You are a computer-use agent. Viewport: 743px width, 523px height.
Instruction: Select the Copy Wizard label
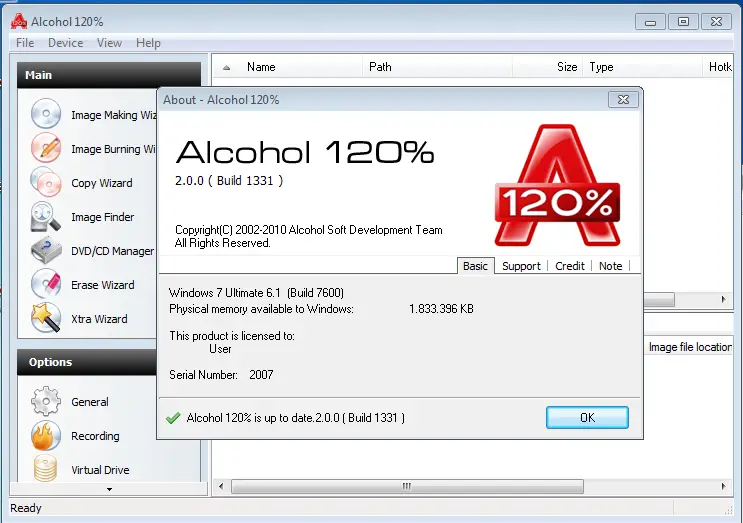point(102,183)
